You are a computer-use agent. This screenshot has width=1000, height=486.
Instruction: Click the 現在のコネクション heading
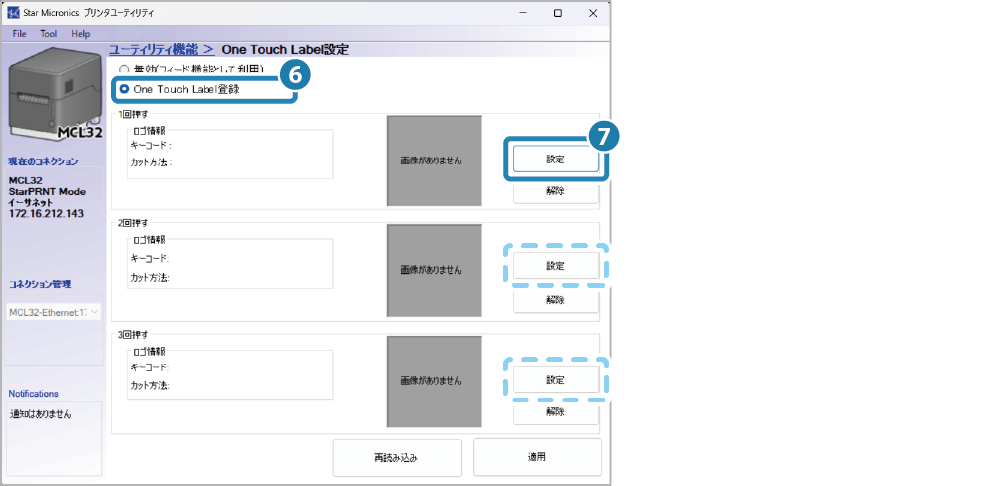tap(44, 161)
